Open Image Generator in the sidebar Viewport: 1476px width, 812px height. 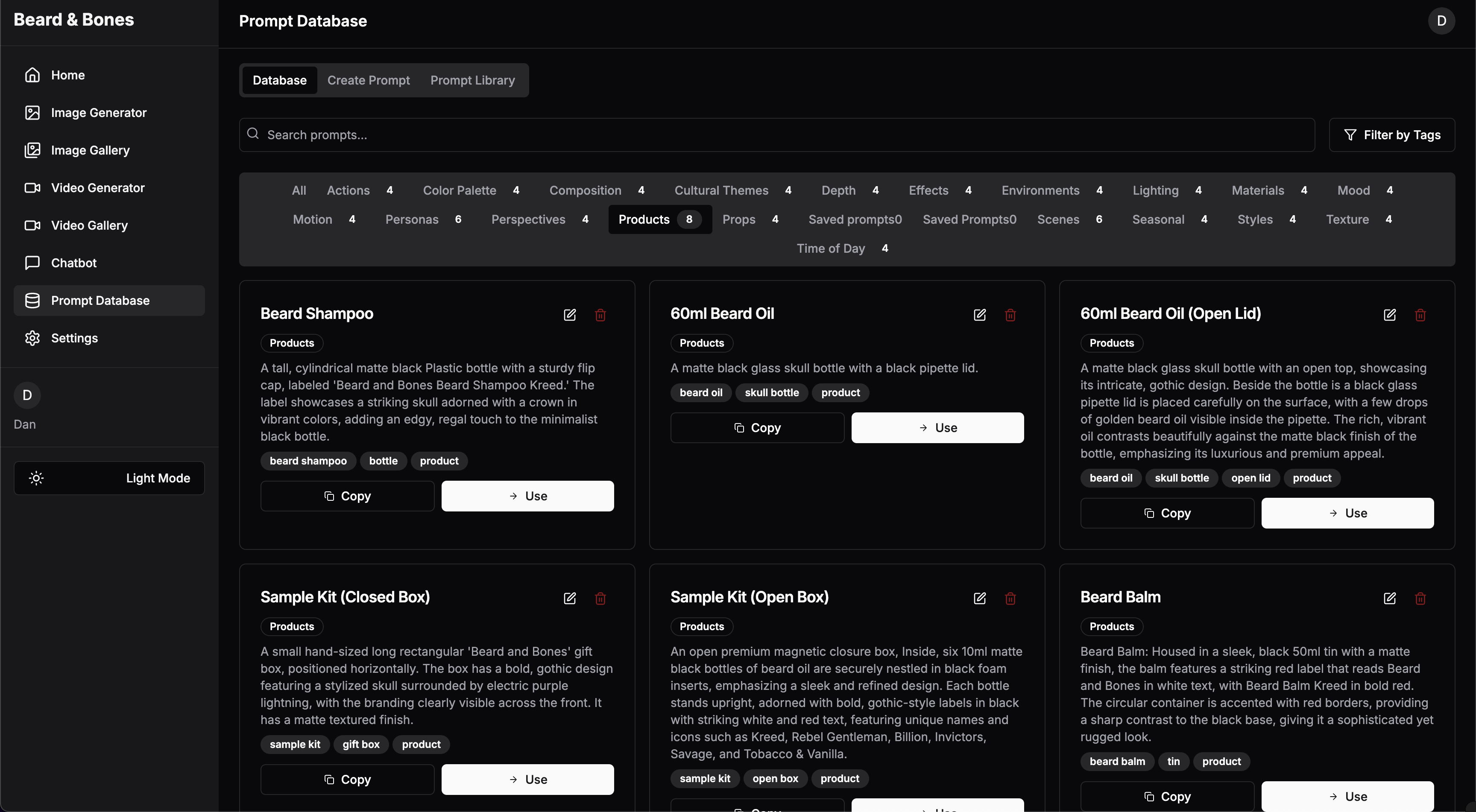pyautogui.click(x=109, y=113)
